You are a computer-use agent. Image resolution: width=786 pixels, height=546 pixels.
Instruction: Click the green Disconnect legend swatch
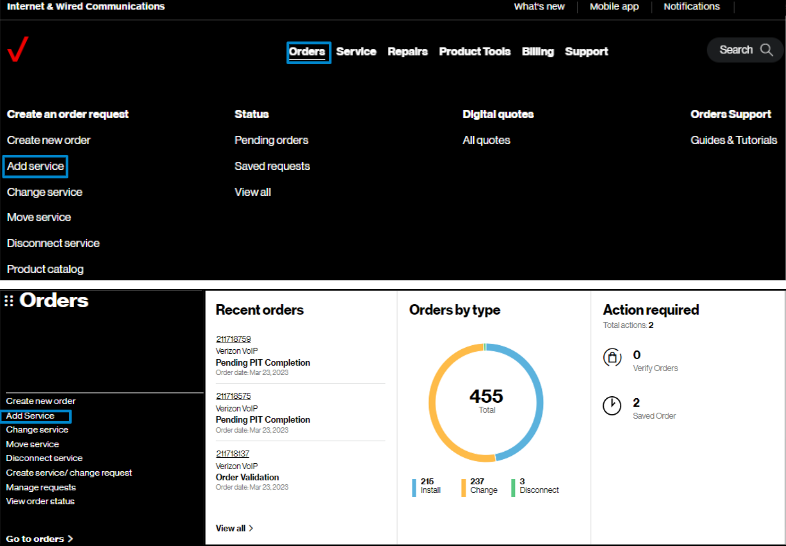513,488
